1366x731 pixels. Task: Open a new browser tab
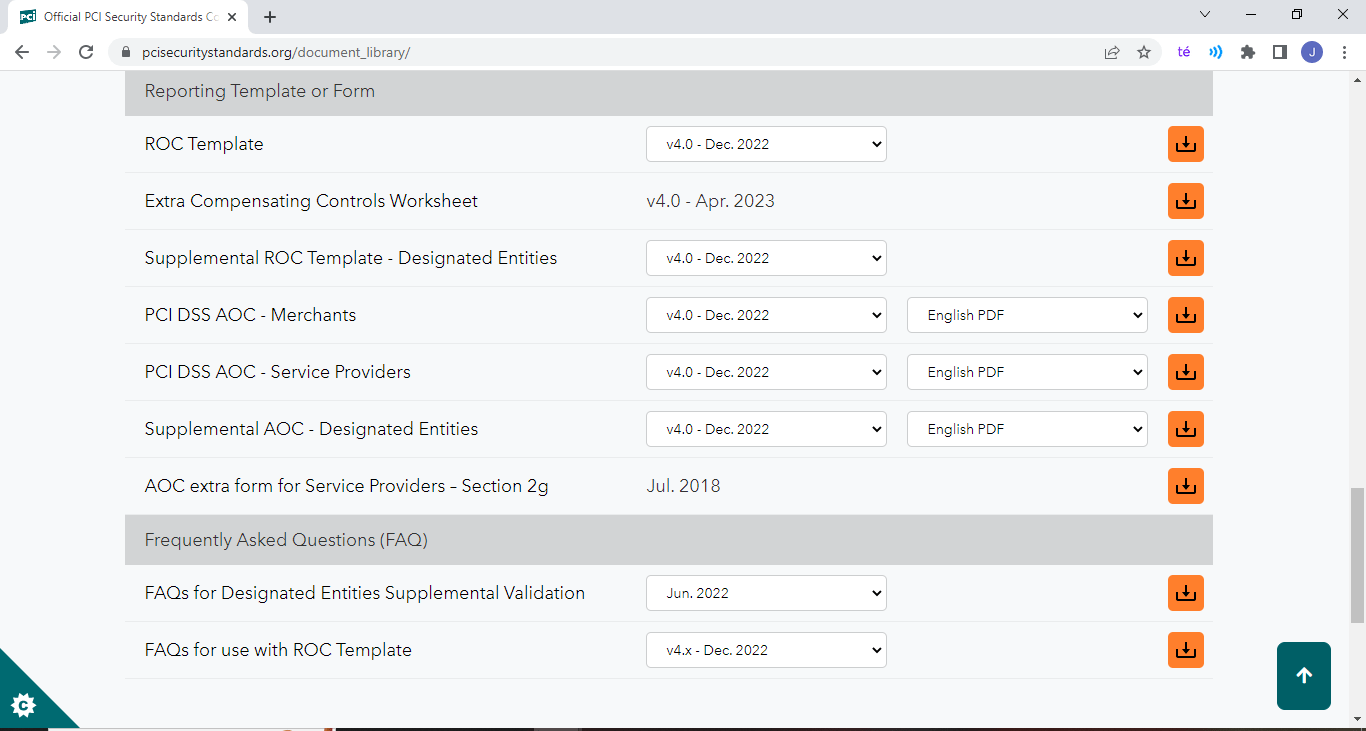coord(270,17)
